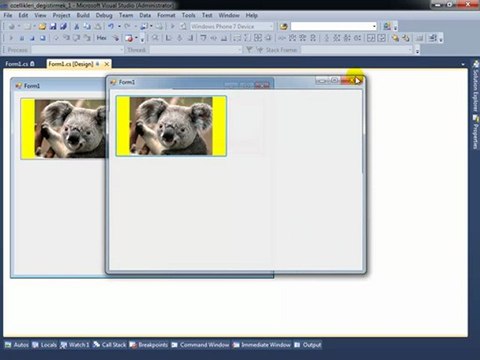The image size is (480, 360).
Task: Click the Step Over icon
Action: (x=76, y=38)
